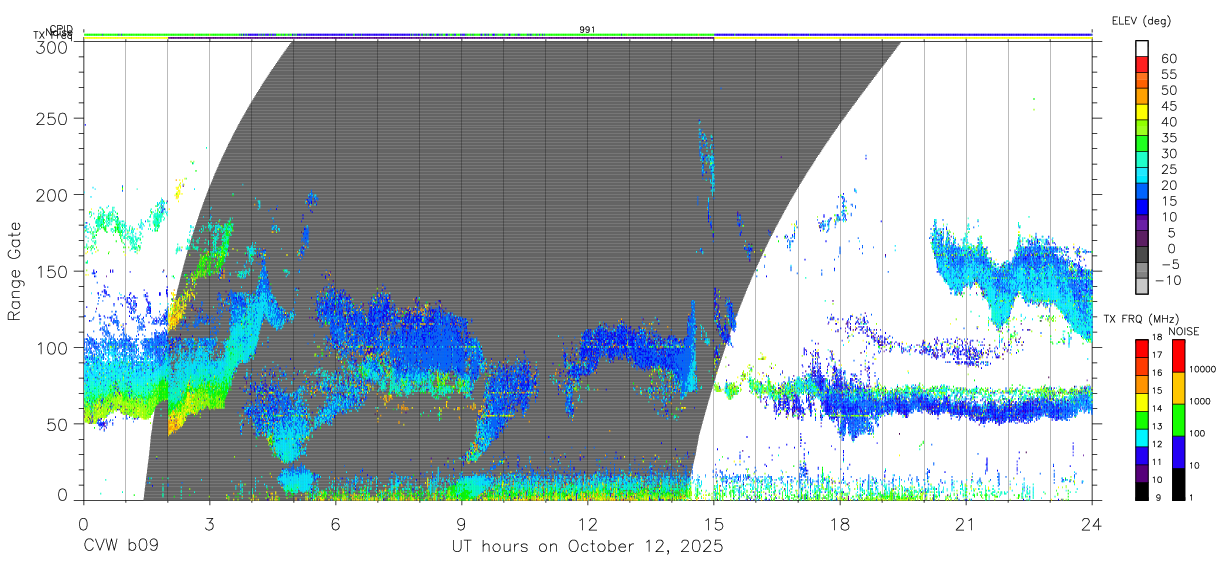
Task: Pick green swatch between 30 and 35 elevation
Action: point(1143,142)
